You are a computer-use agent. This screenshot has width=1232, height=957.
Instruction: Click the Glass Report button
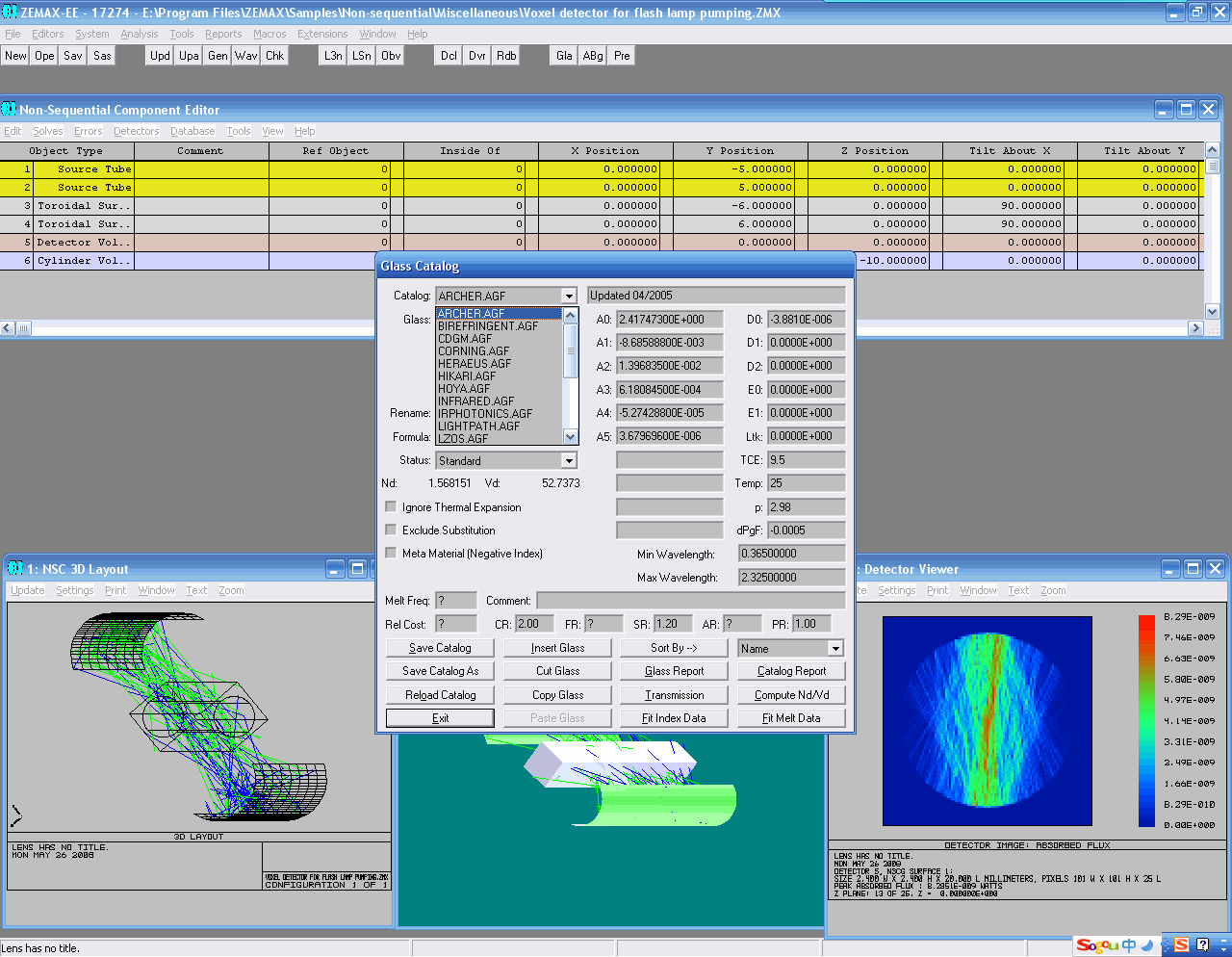674,671
